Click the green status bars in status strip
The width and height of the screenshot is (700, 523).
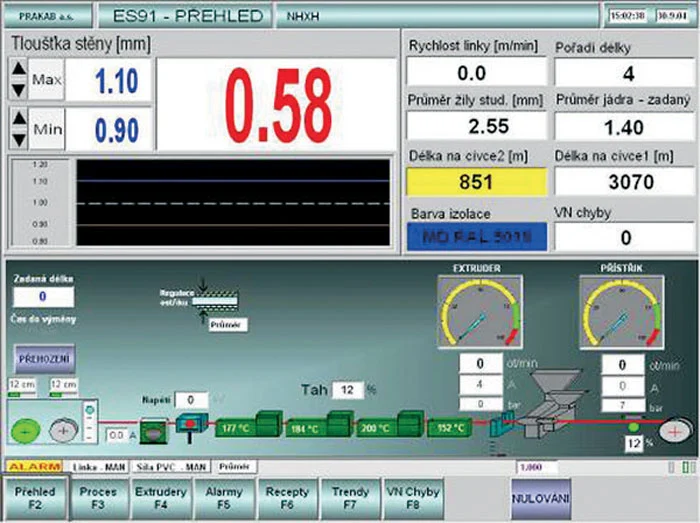[x=688, y=468]
